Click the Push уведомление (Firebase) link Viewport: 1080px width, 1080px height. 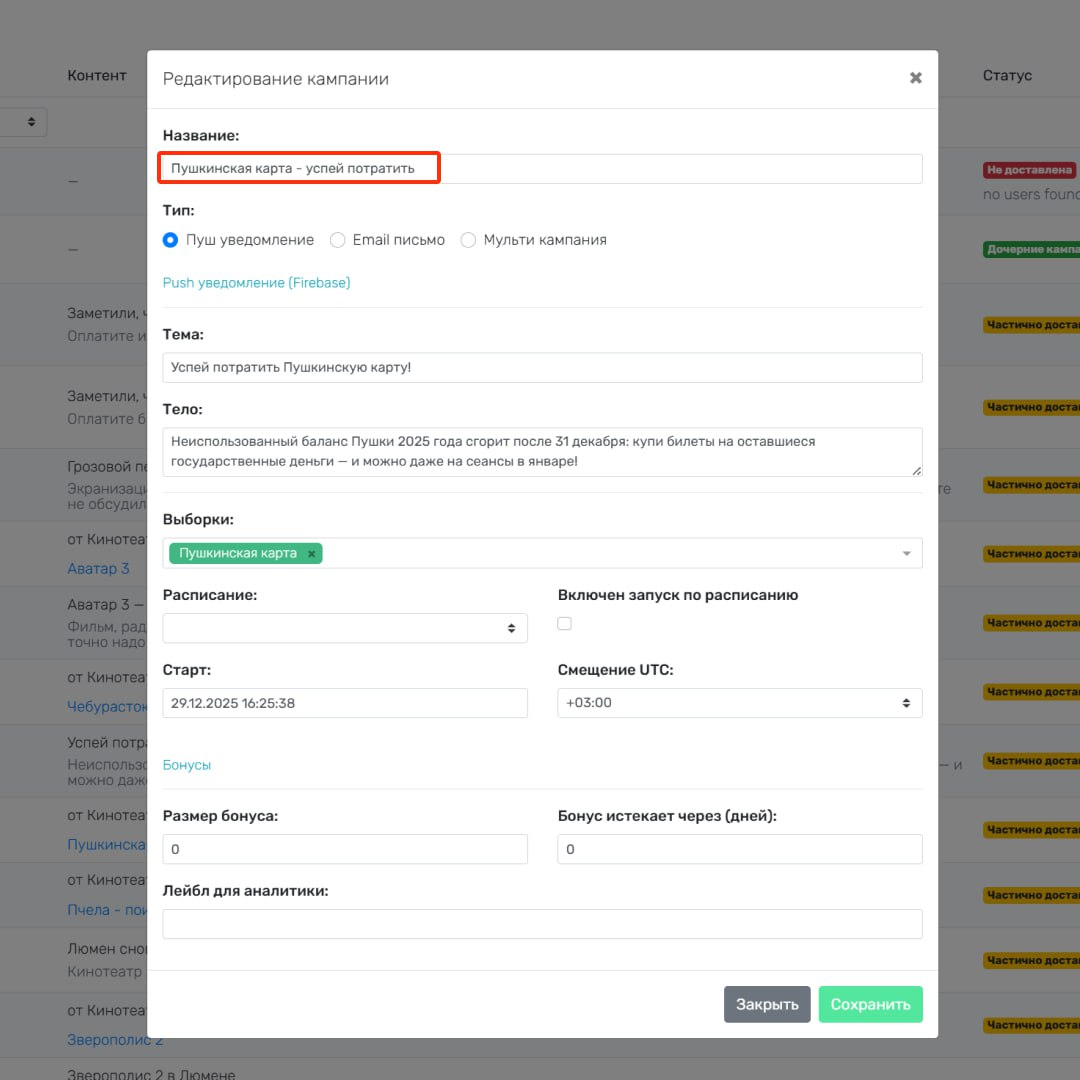(x=256, y=282)
